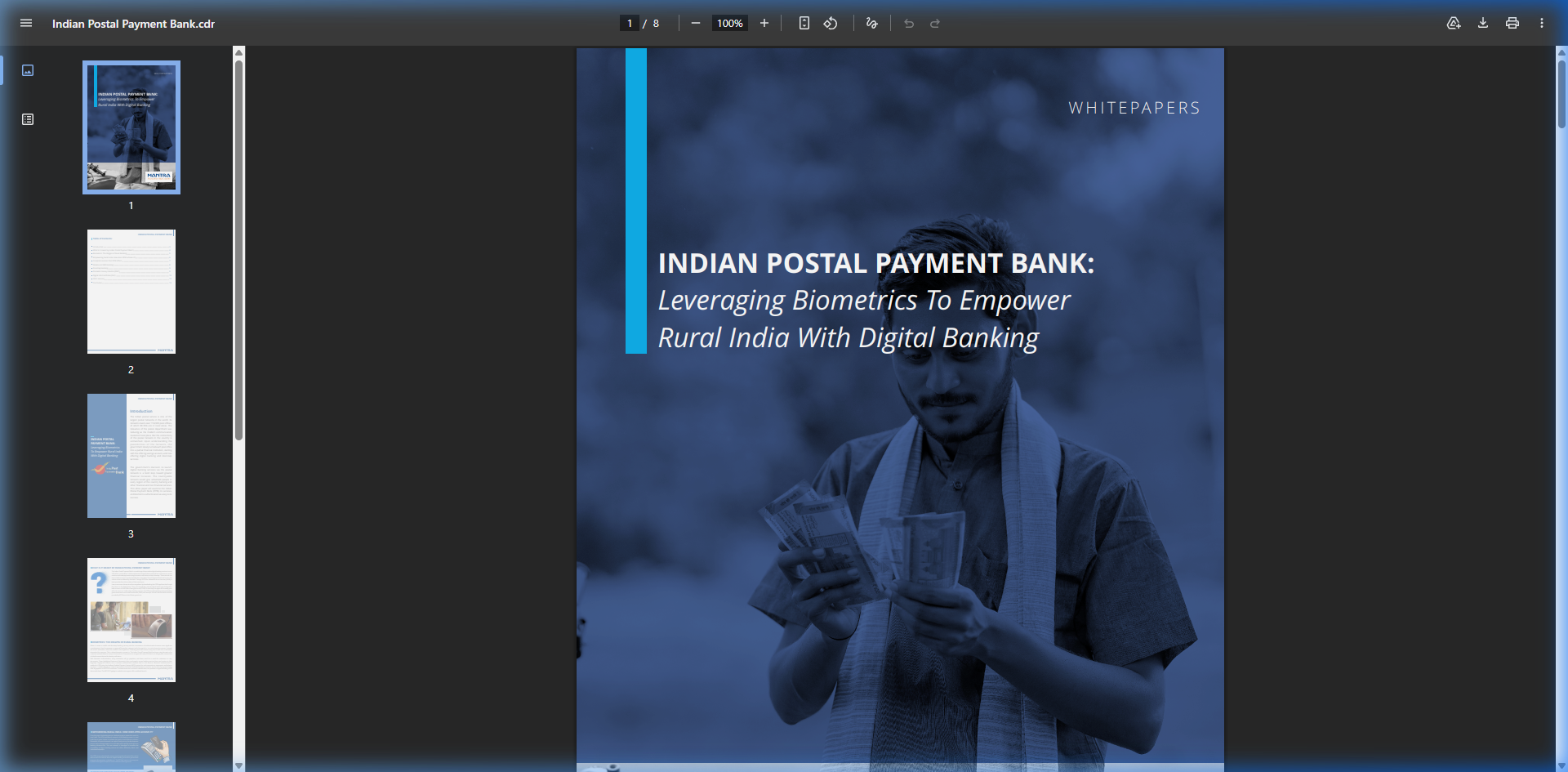1568x772 pixels.
Task: Click the 'INDIAN POSTAL PAYMENT BANK:' heading
Action: pyautogui.click(x=876, y=263)
